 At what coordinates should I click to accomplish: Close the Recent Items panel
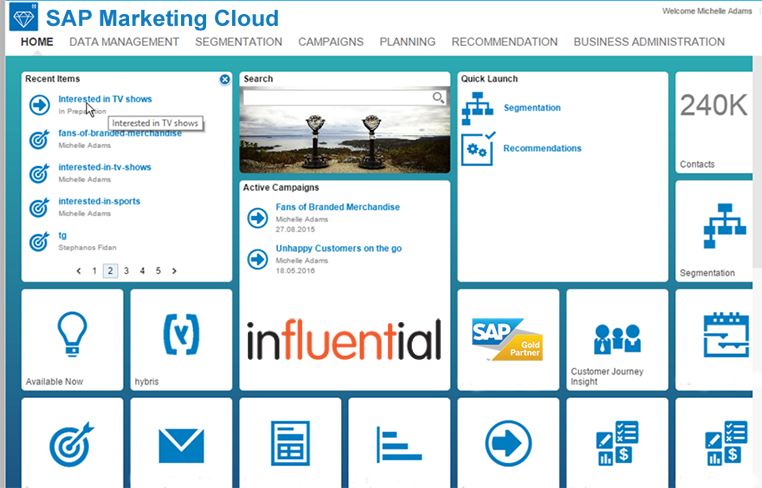(225, 79)
